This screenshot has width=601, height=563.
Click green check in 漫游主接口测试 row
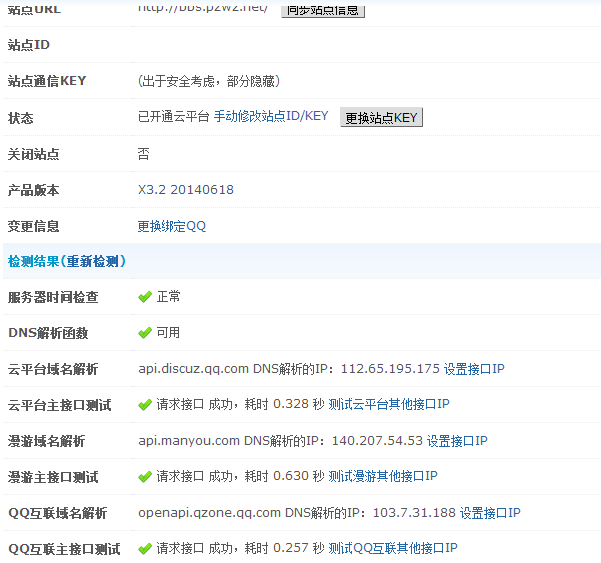tap(145, 477)
